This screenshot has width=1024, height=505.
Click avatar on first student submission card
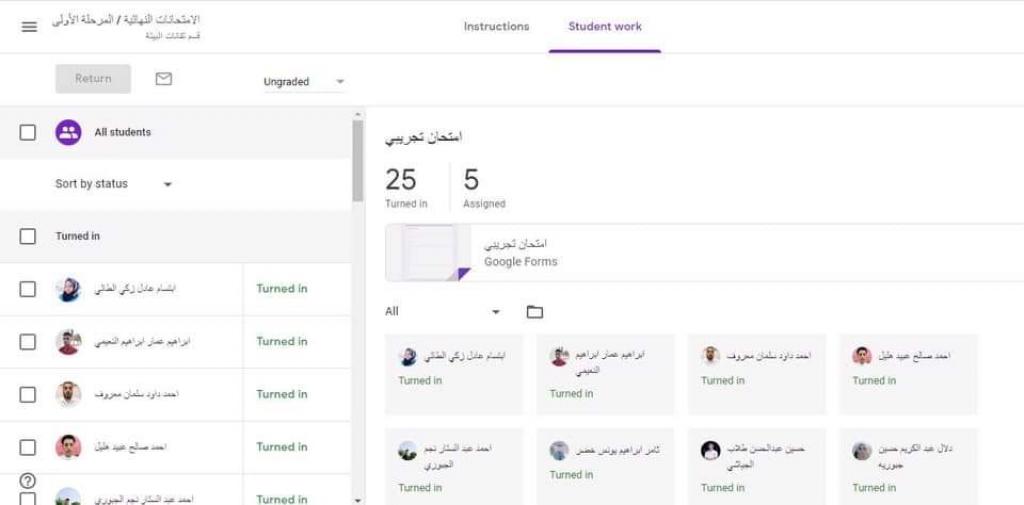click(408, 357)
